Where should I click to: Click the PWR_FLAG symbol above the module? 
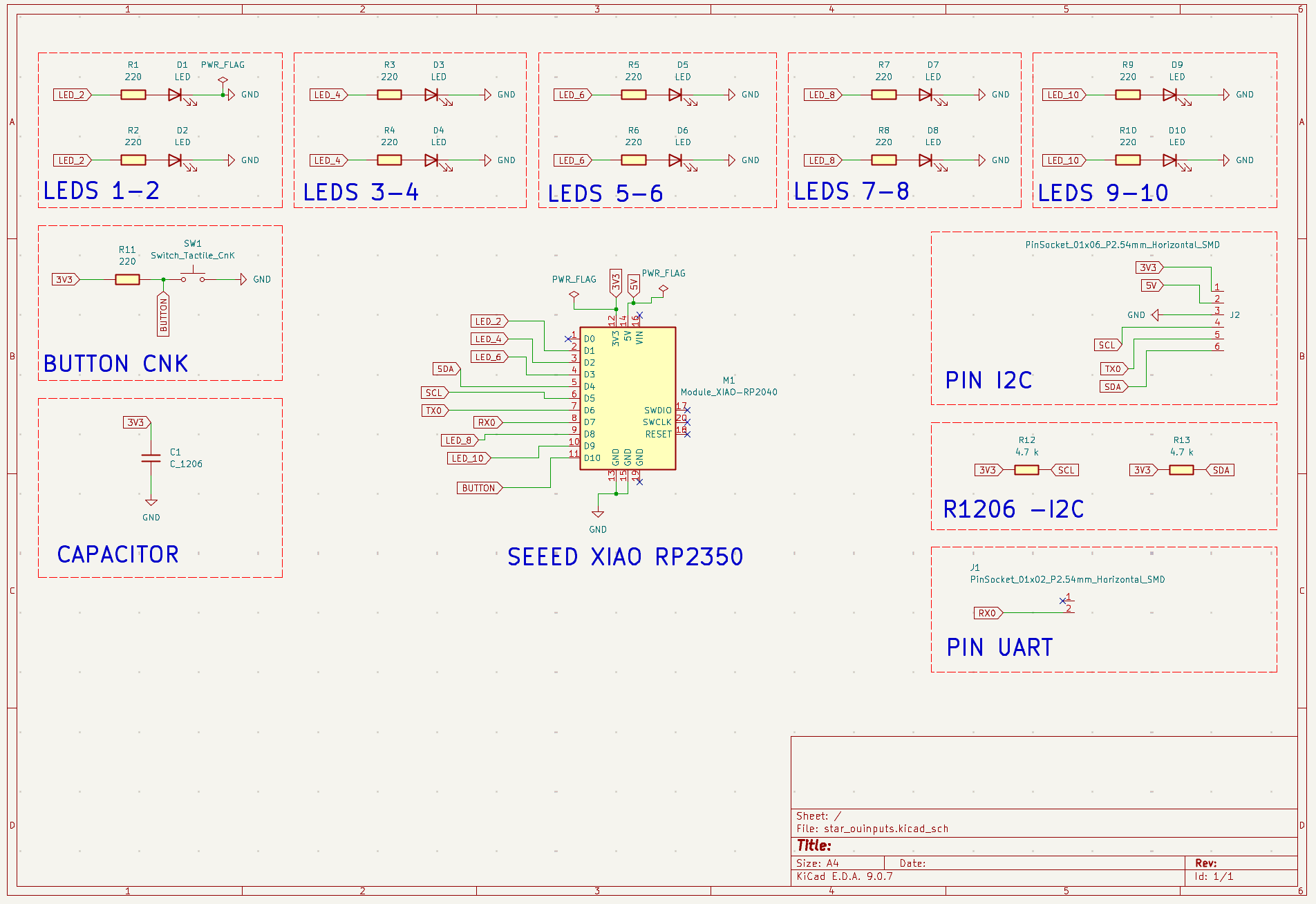(x=574, y=294)
